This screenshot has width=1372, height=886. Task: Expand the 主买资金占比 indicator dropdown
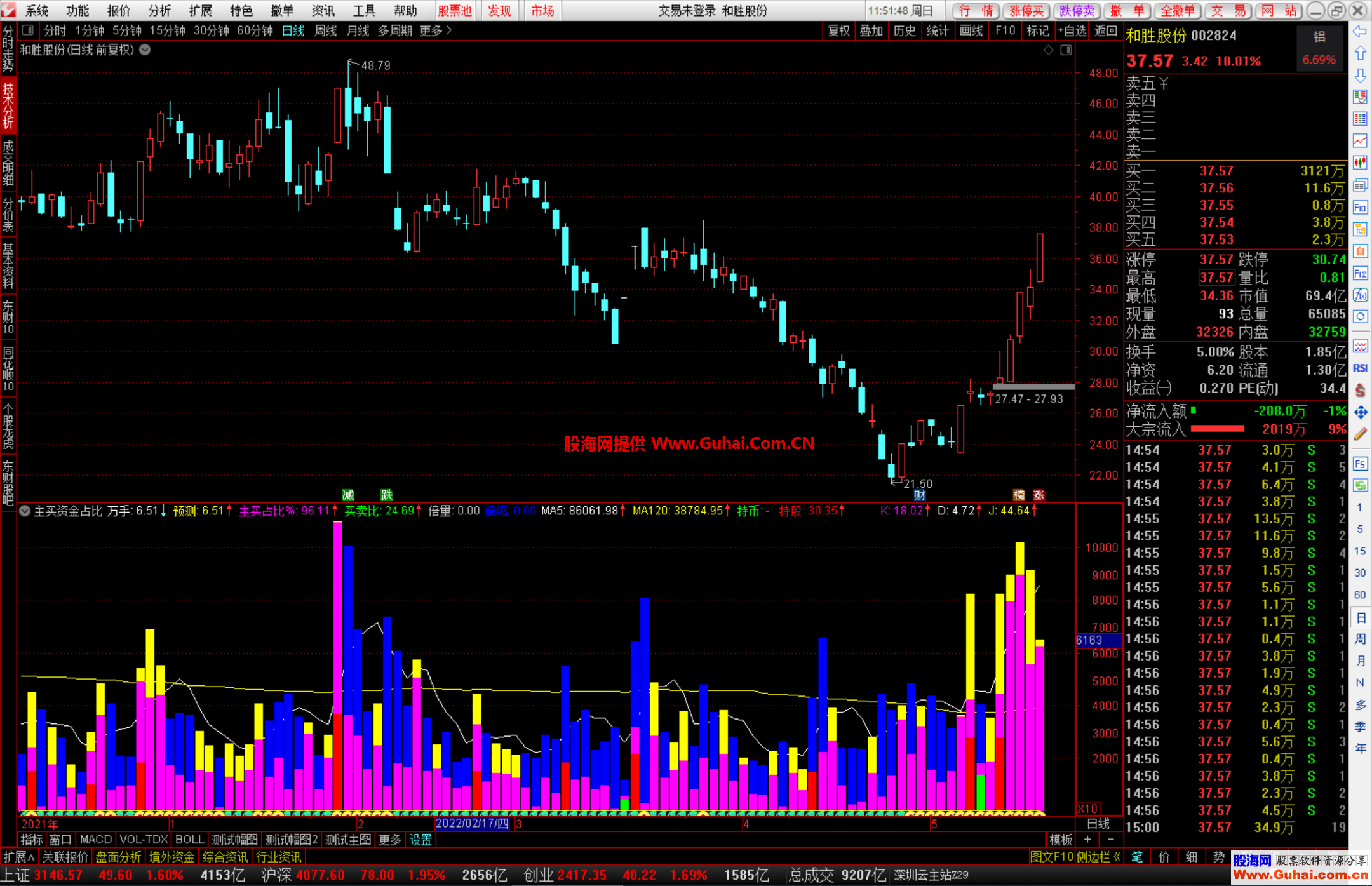click(25, 511)
